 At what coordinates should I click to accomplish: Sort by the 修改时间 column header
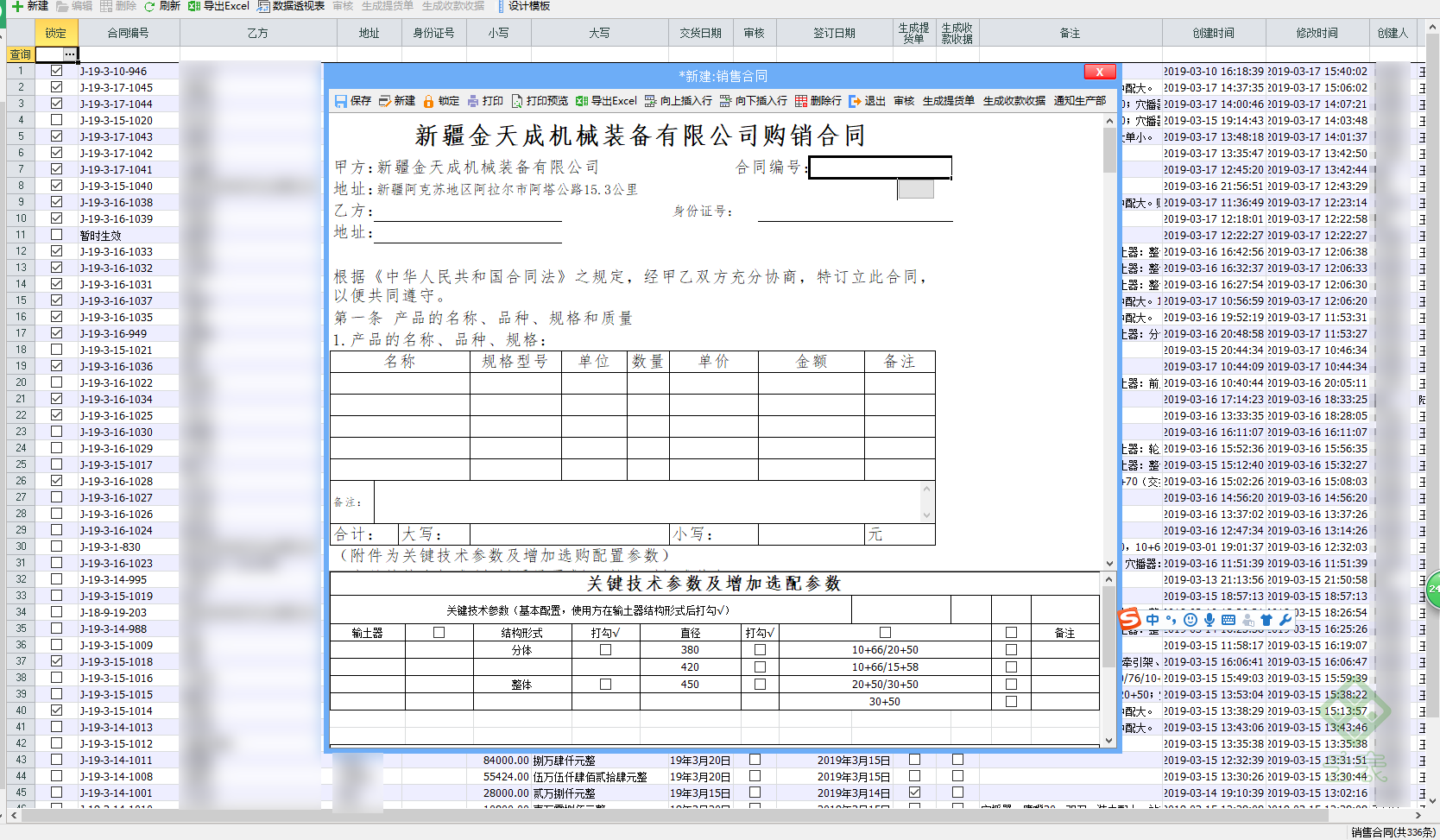[1317, 33]
